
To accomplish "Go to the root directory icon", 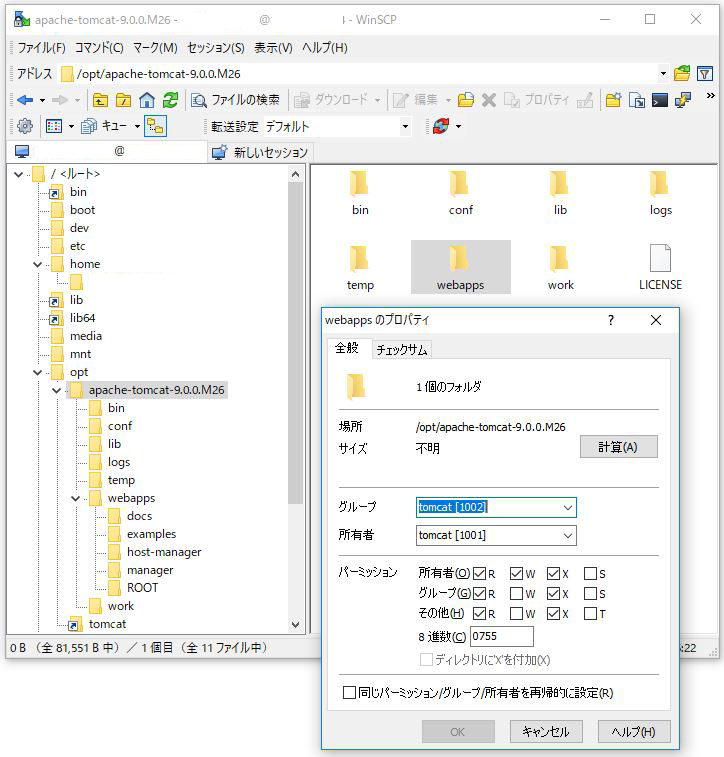I will tap(124, 100).
